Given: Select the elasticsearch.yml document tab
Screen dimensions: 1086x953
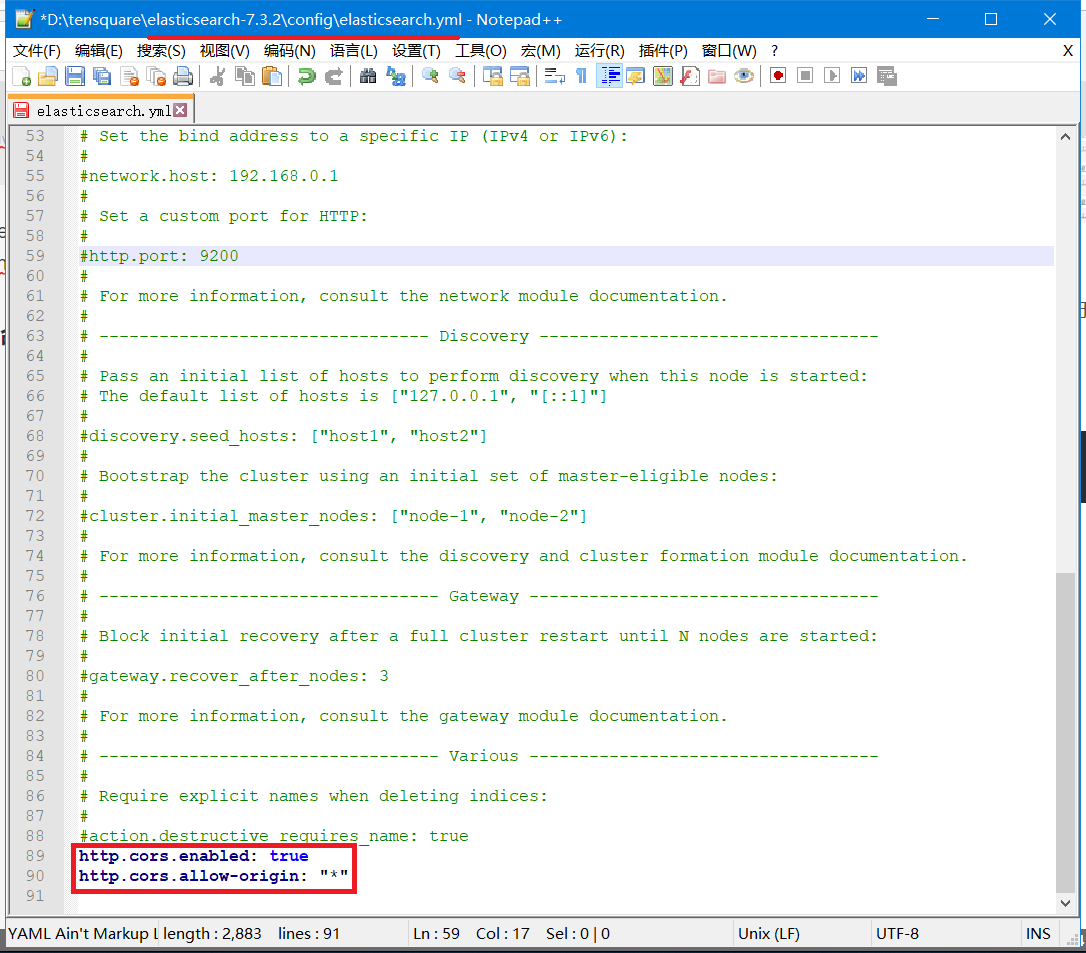Looking at the screenshot, I should coord(100,111).
